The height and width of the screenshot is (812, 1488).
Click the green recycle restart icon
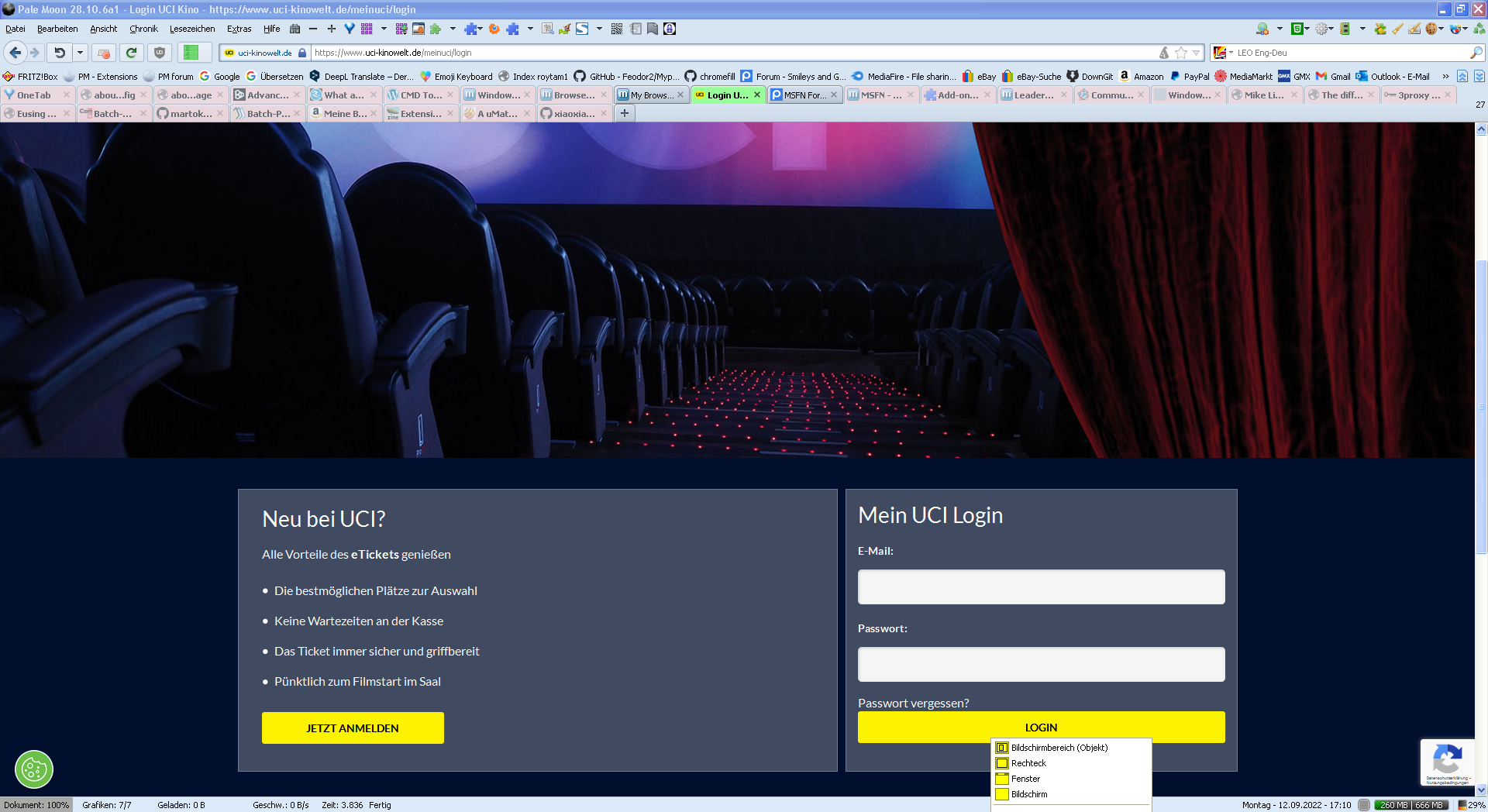1479,29
